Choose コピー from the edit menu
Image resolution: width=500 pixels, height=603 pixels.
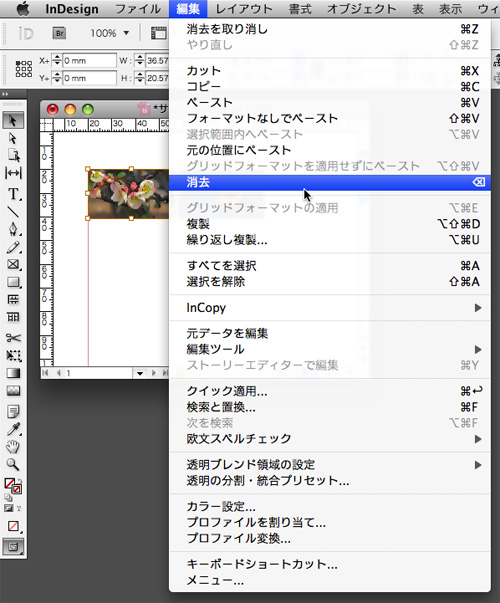[330, 87]
